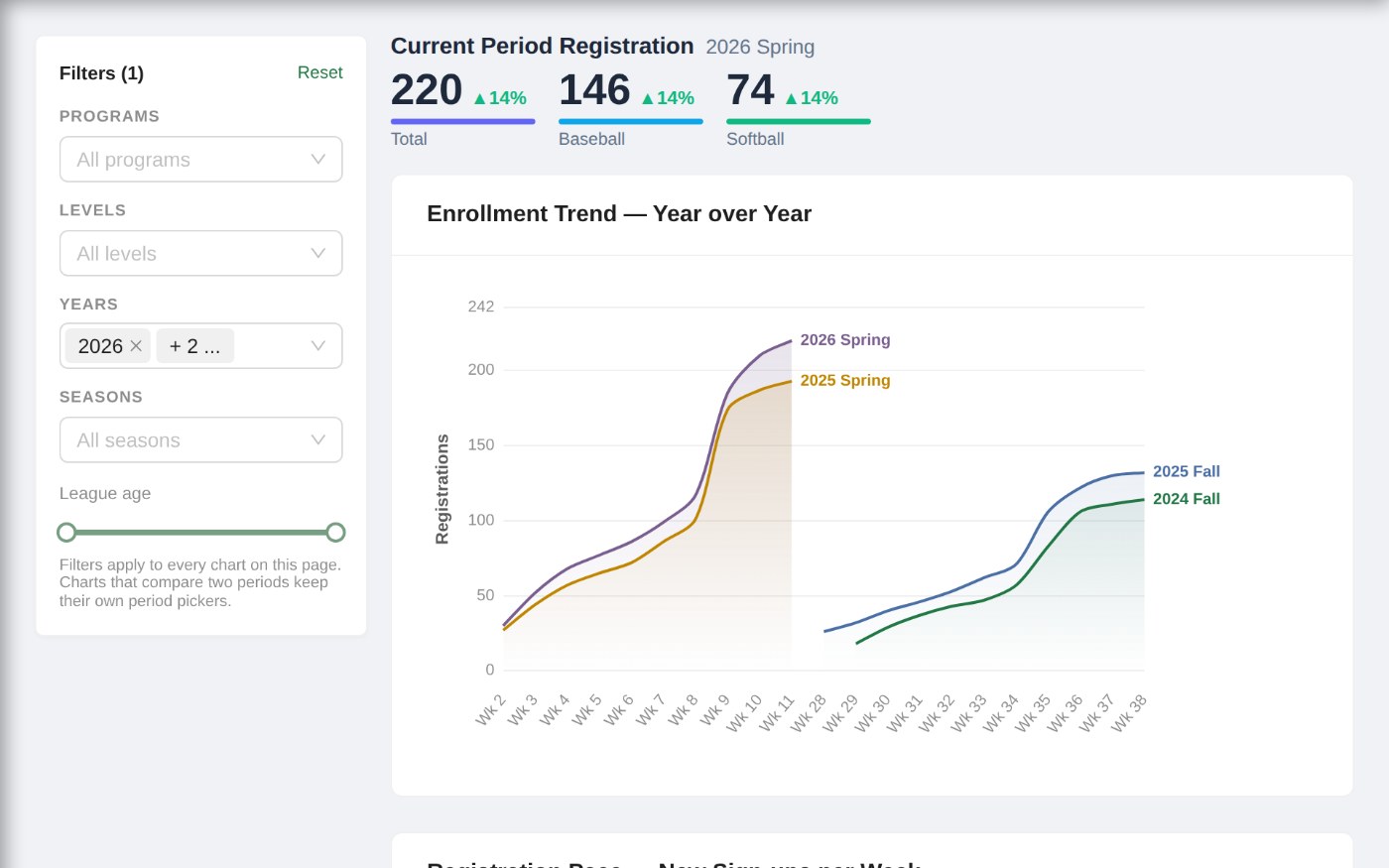Click the Current Period Registration heading
The width and height of the screenshot is (1389, 868).
coord(542,47)
